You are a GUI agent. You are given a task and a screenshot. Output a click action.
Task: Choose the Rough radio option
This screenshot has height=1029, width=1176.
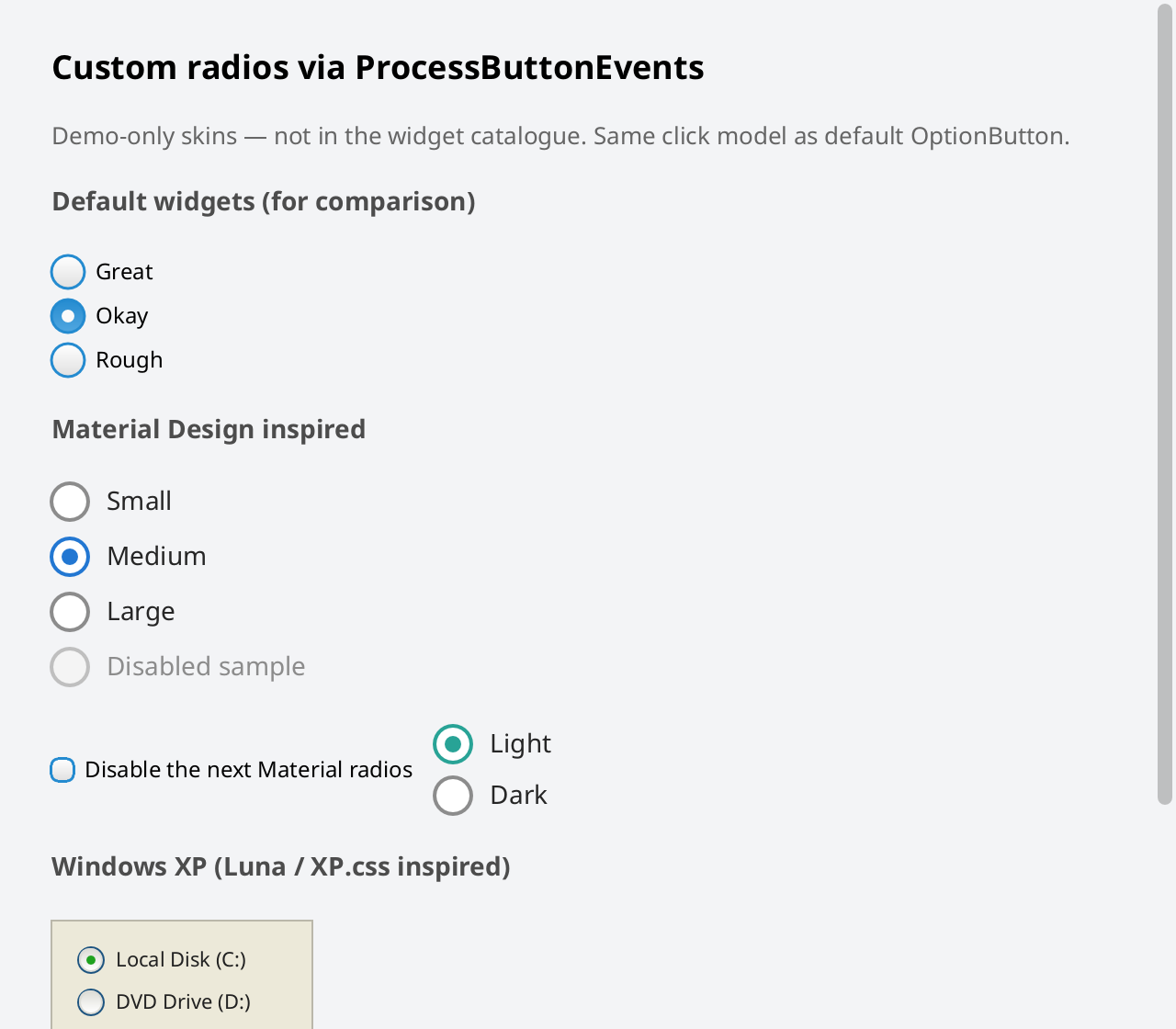pos(68,360)
